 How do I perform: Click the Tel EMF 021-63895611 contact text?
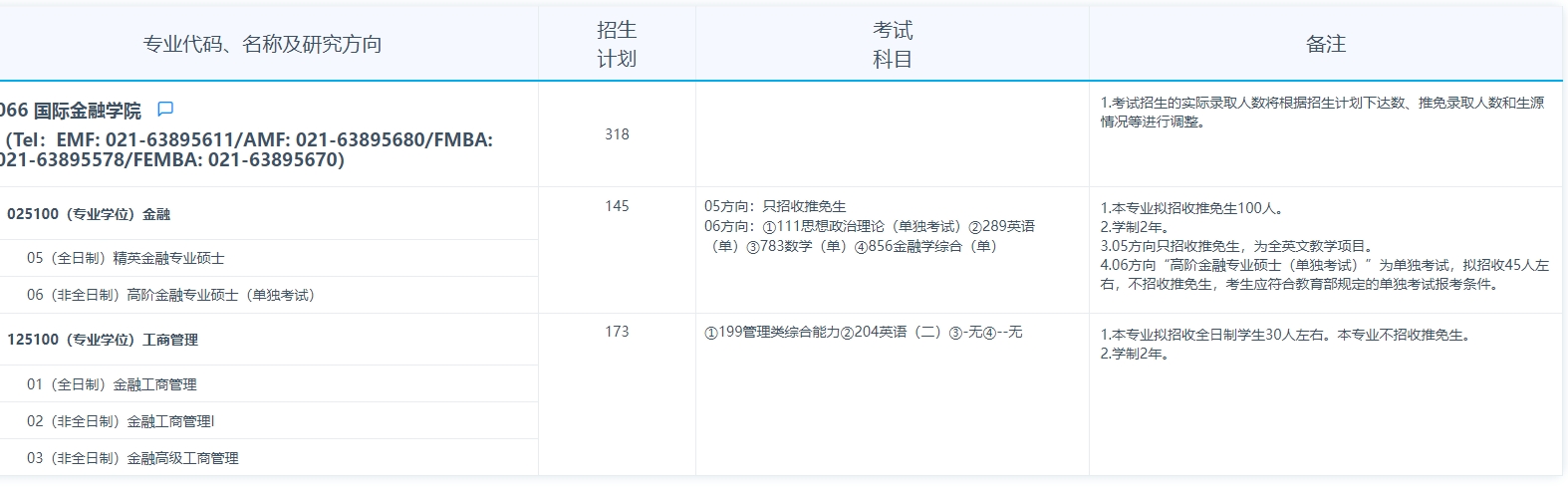pos(246,149)
